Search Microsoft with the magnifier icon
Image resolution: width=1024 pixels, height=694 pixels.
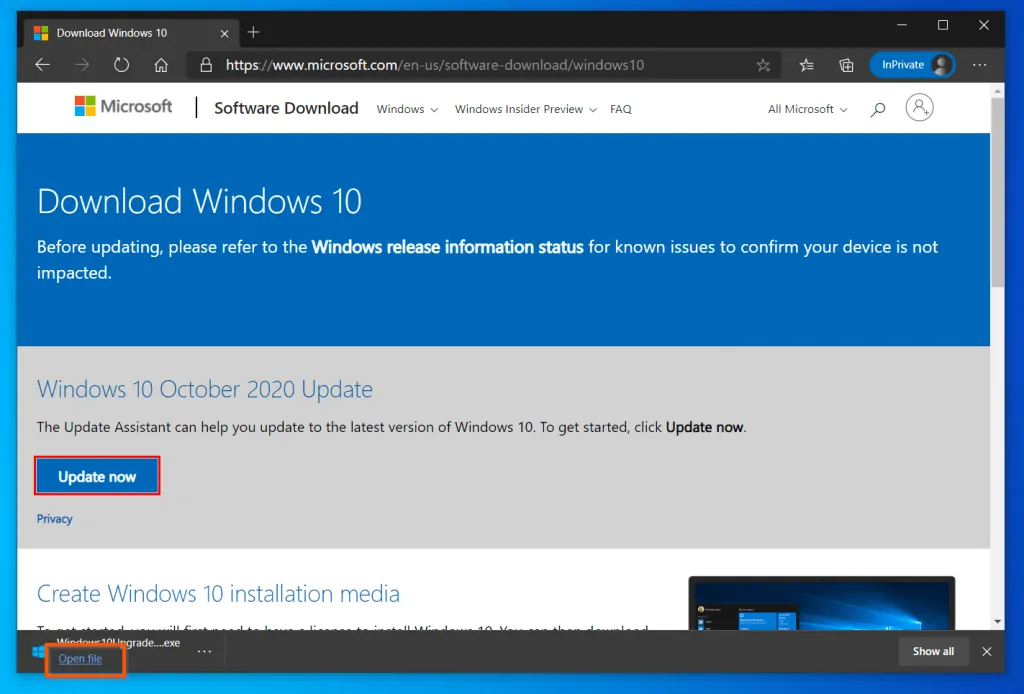tap(878, 109)
